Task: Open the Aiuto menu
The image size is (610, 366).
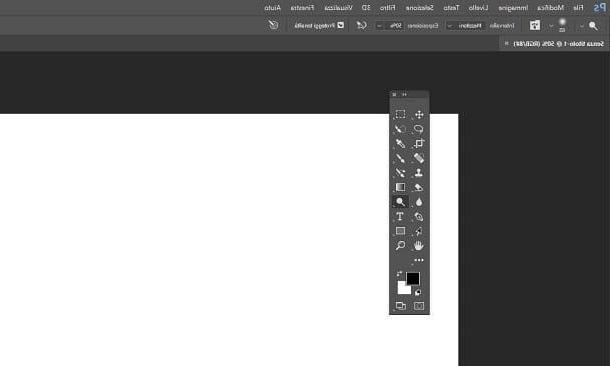Action: coord(273,7)
